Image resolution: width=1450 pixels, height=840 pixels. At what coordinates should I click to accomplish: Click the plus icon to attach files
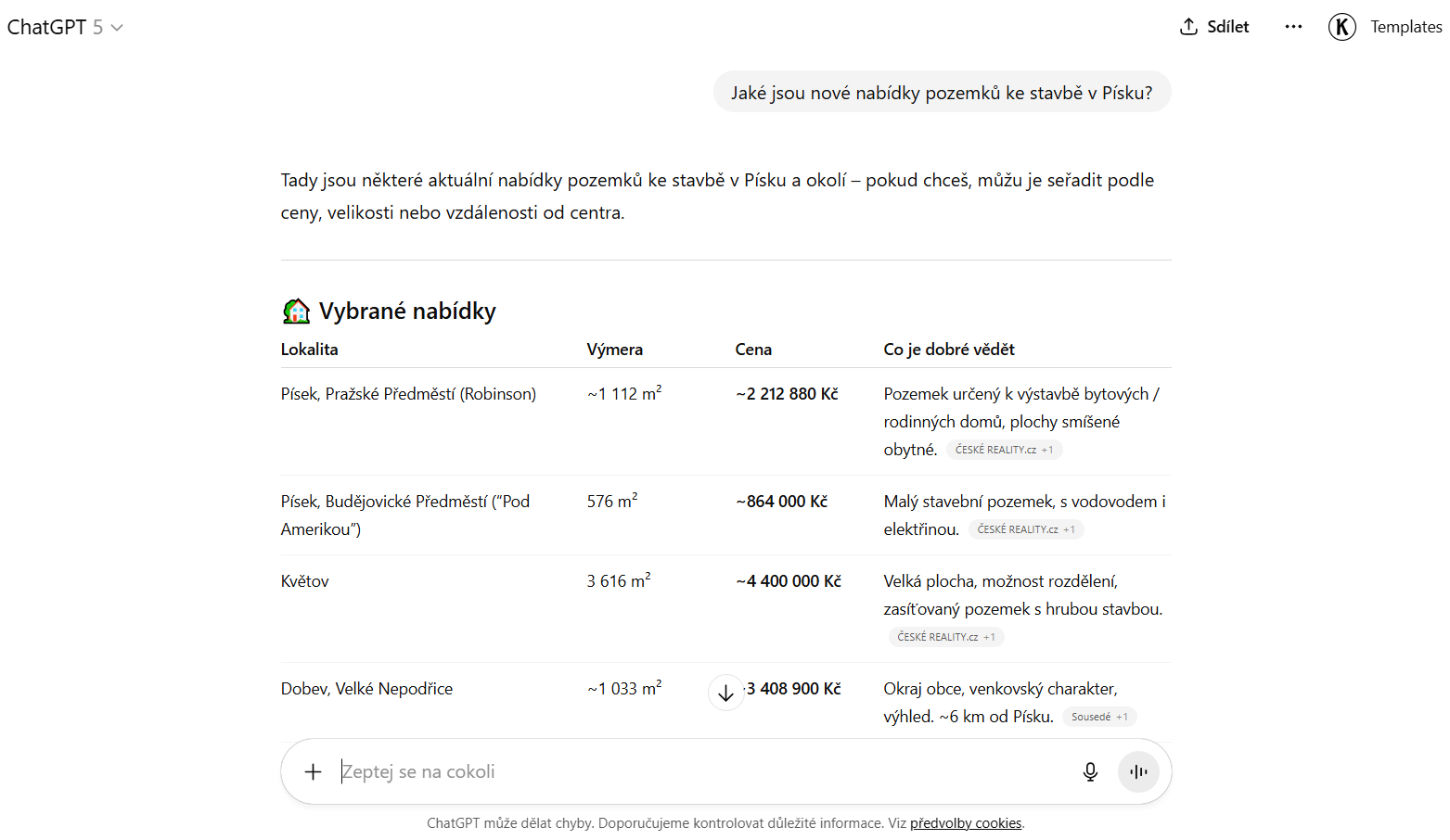point(314,771)
